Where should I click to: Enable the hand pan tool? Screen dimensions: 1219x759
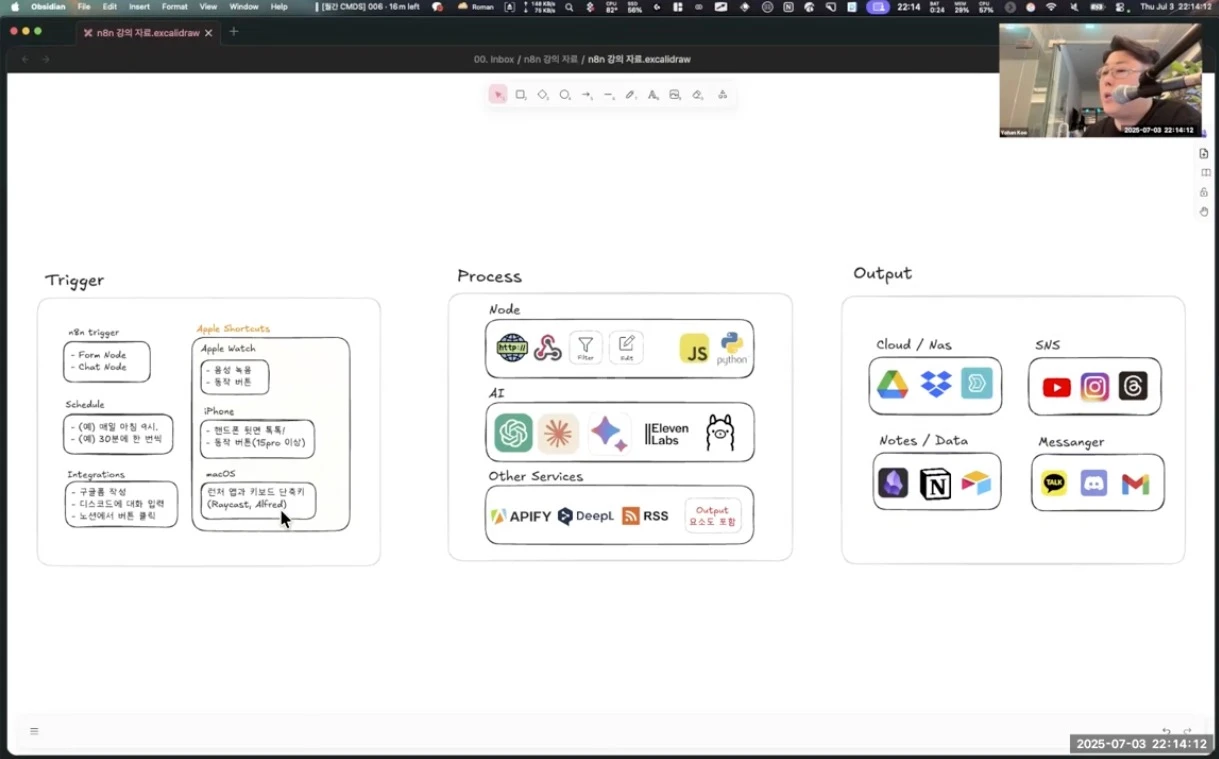coord(1204,211)
